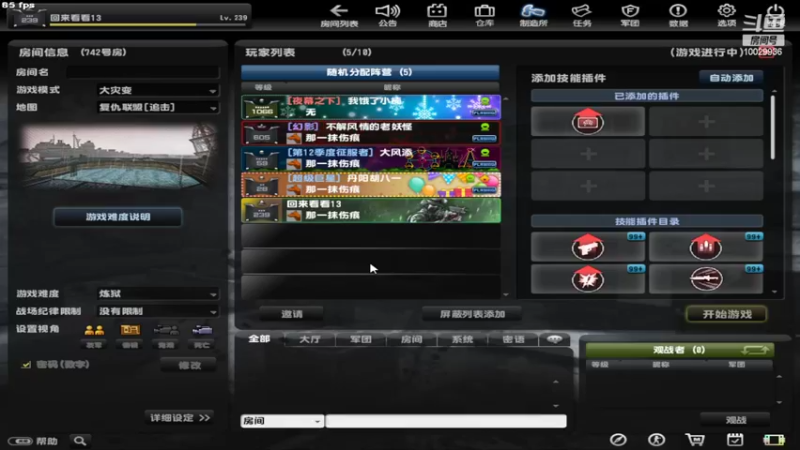Open the options (选项) gear icon
This screenshot has height=450, width=800.
(x=727, y=15)
